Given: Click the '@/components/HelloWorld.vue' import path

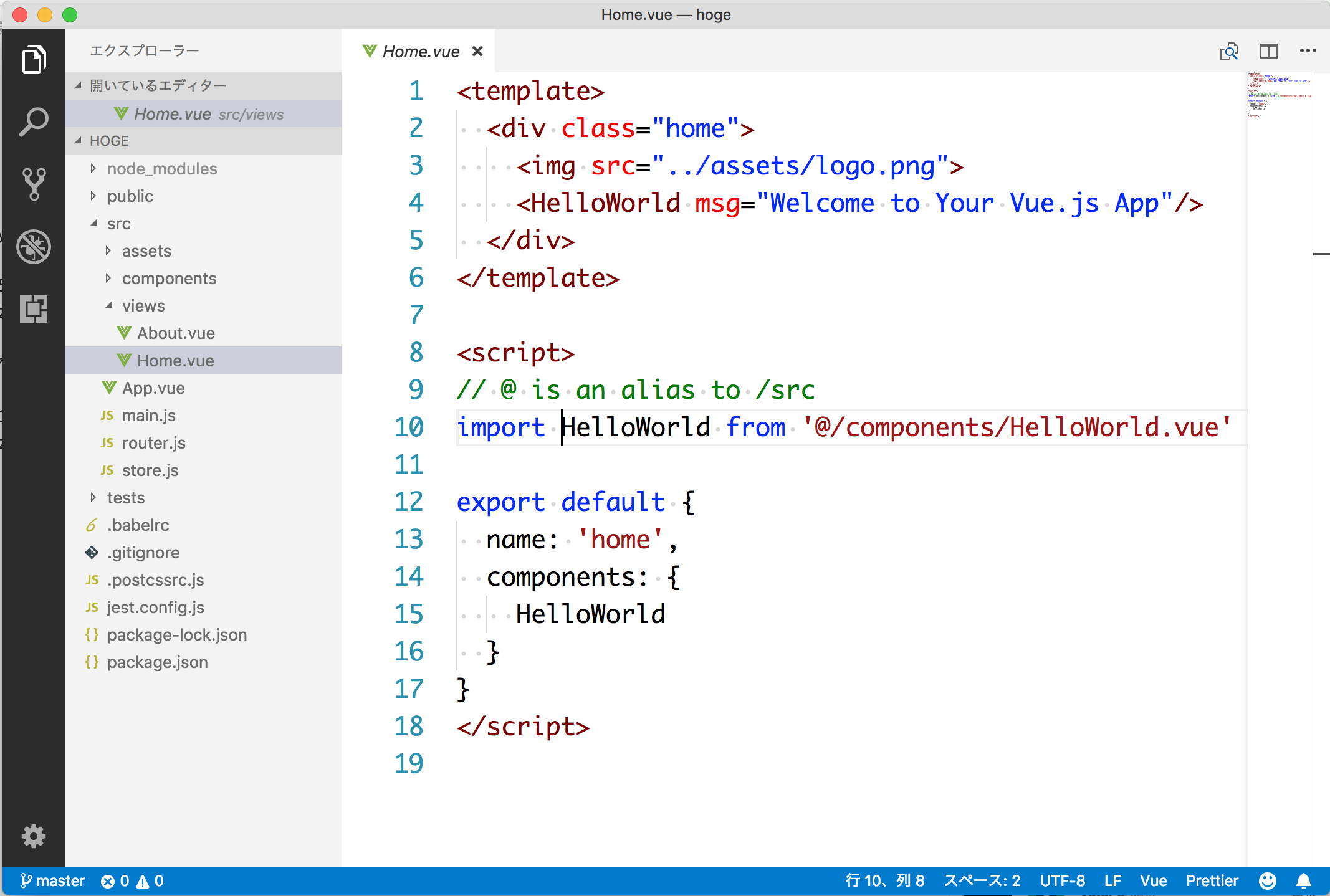Looking at the screenshot, I should (x=1017, y=427).
